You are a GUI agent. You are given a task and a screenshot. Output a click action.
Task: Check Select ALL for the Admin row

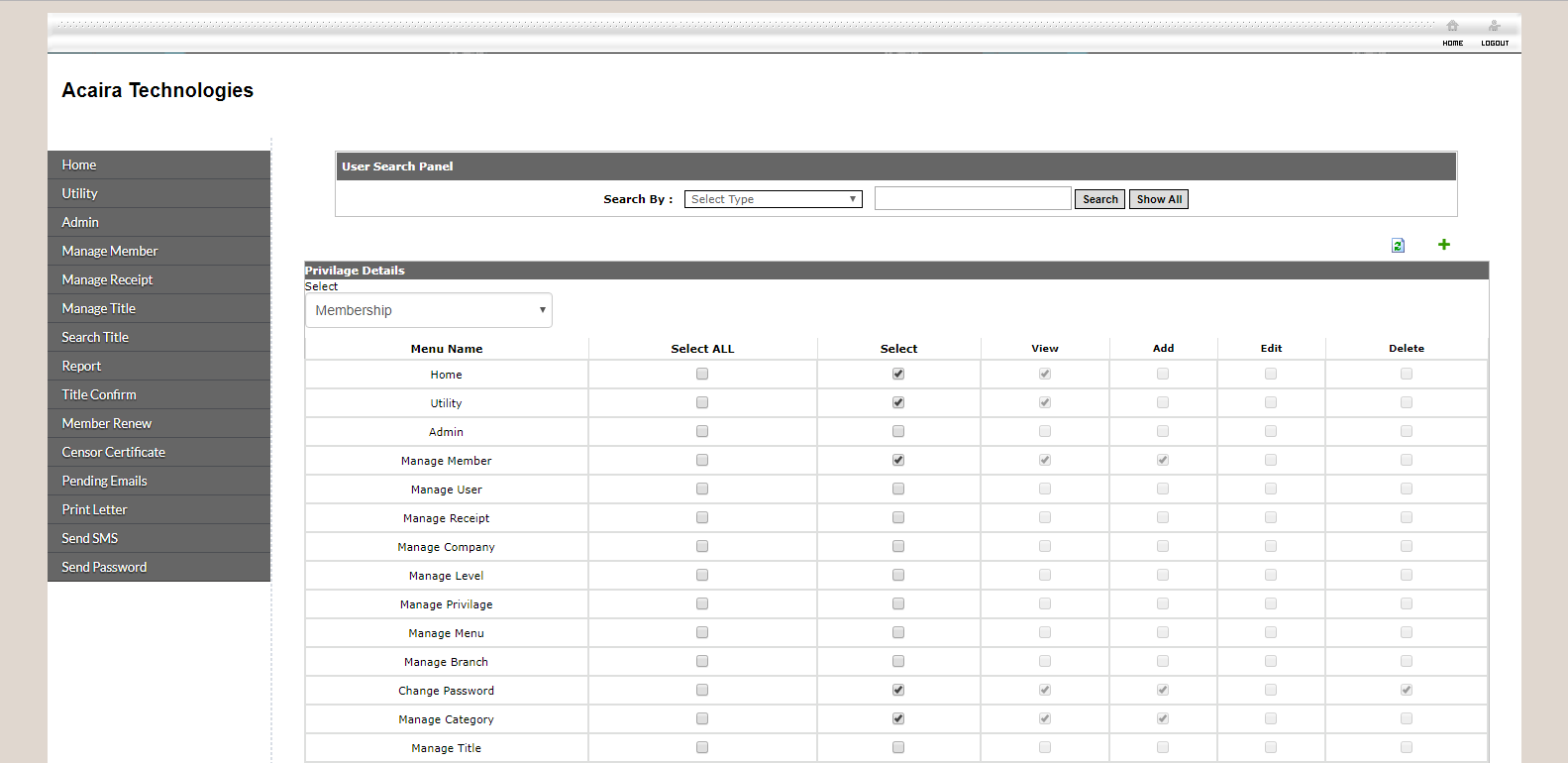point(702,432)
